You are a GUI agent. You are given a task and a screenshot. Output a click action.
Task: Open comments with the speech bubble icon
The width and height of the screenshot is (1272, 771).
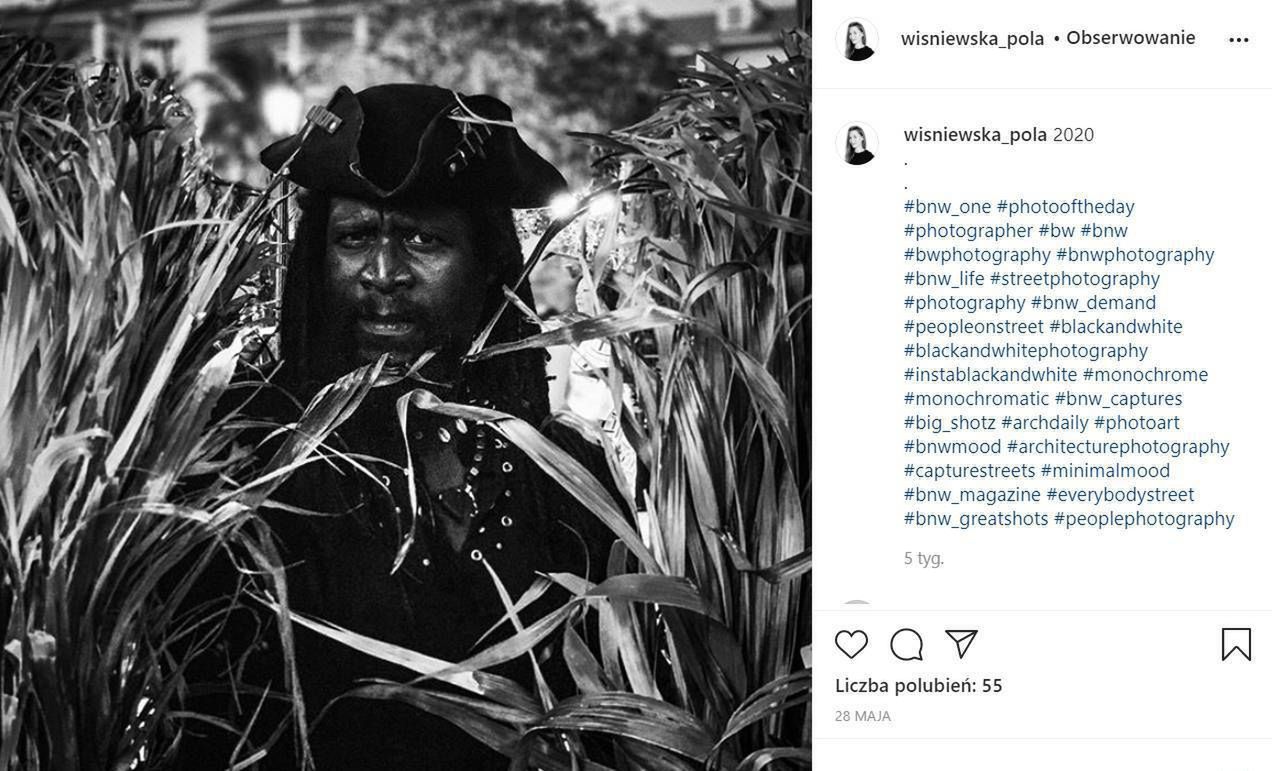click(906, 644)
